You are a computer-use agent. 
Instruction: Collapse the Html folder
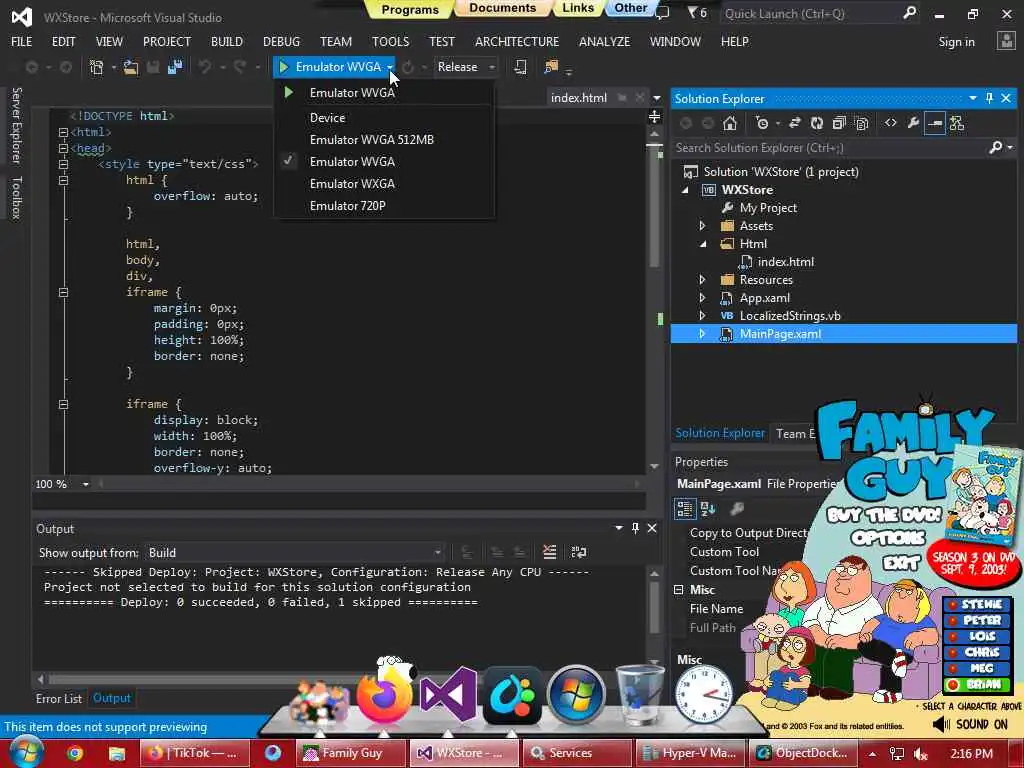coord(703,244)
